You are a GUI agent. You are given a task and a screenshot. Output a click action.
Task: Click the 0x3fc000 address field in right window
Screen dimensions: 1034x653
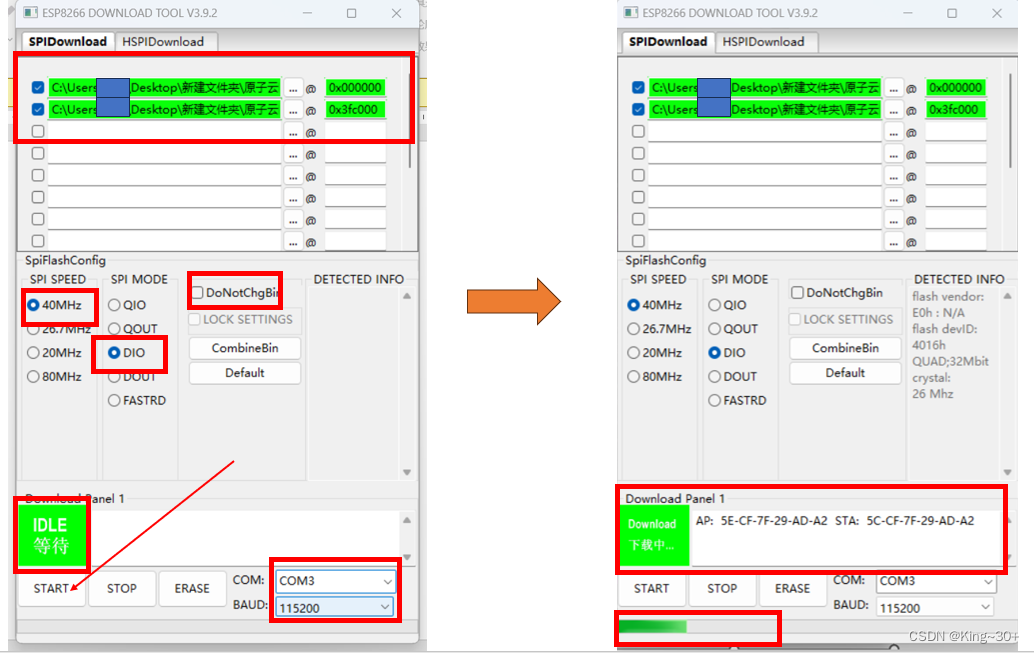pyautogui.click(x=955, y=109)
